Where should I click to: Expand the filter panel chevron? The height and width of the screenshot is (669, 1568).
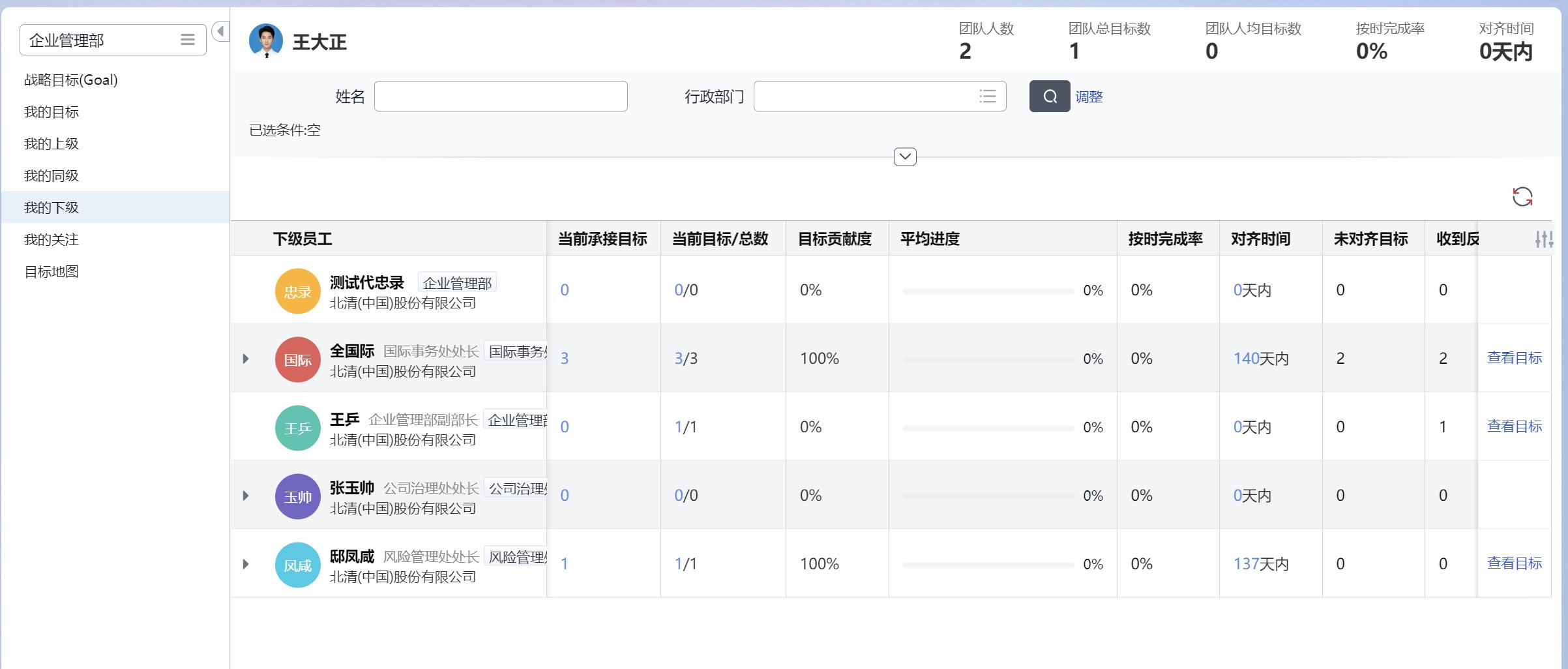[x=905, y=156]
